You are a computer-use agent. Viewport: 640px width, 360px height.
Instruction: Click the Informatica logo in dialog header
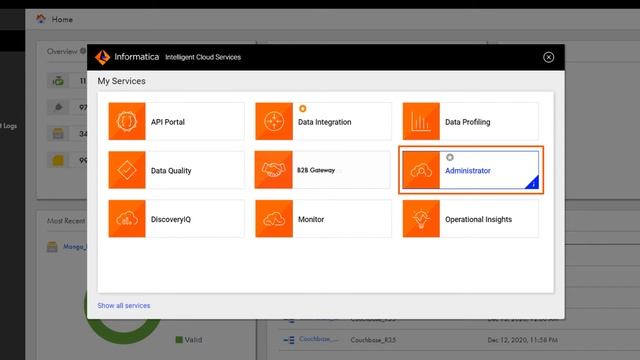tap(102, 57)
